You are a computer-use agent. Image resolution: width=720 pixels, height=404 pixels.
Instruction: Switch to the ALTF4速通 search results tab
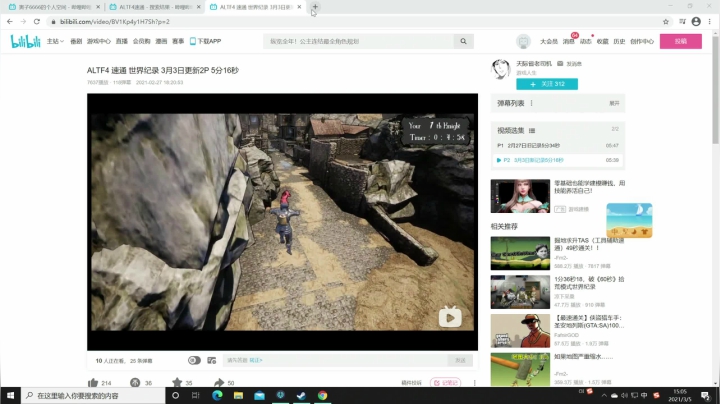click(x=155, y=7)
